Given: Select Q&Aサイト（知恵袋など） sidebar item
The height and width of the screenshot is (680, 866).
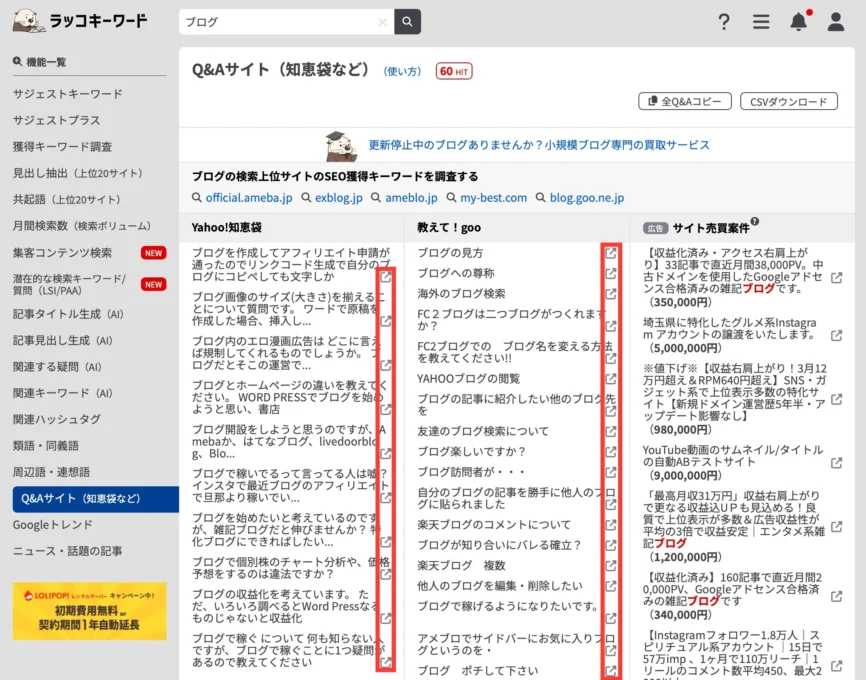Looking at the screenshot, I should pos(96,499).
